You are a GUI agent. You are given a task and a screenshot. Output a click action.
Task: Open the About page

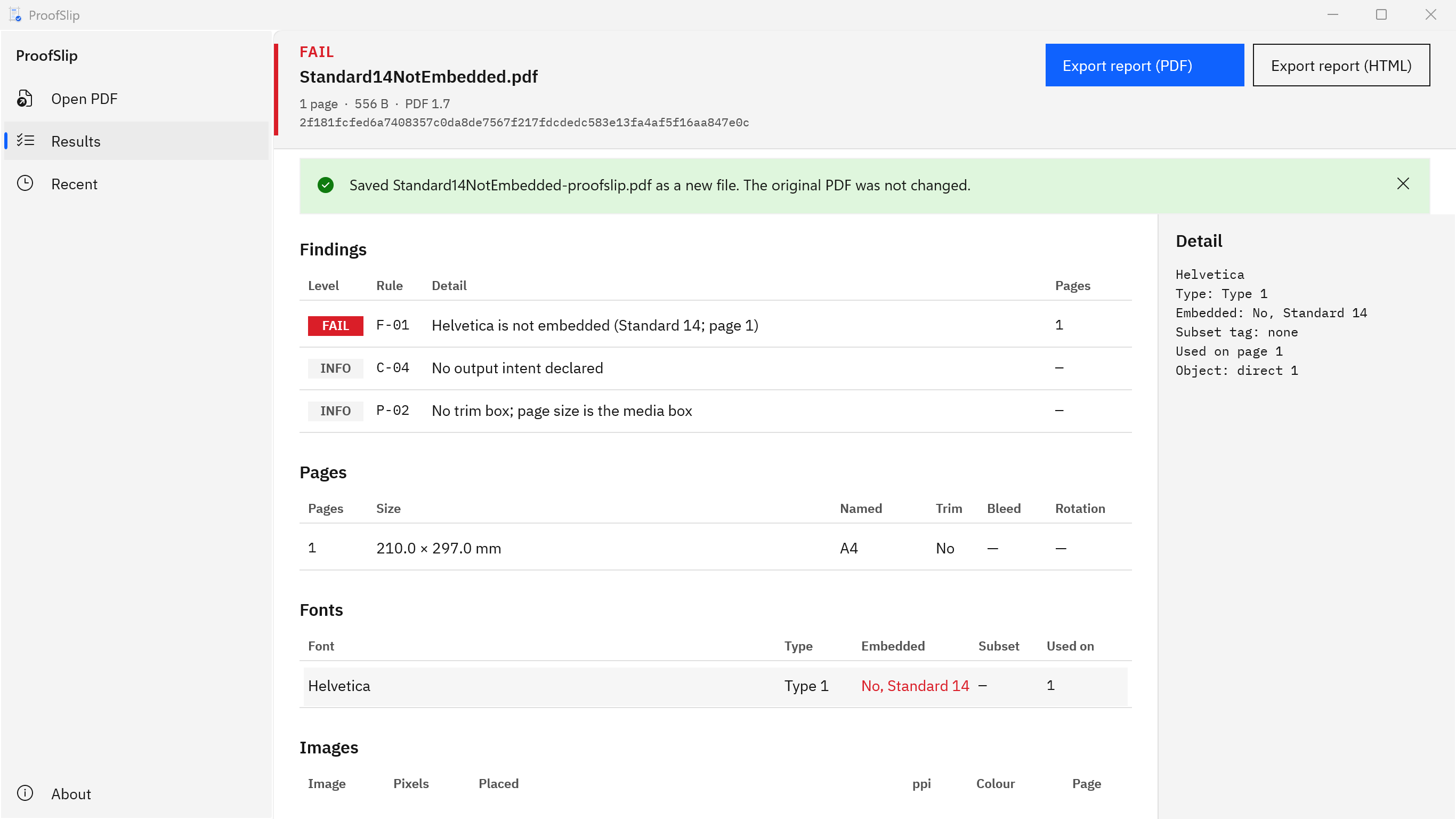click(x=136, y=793)
